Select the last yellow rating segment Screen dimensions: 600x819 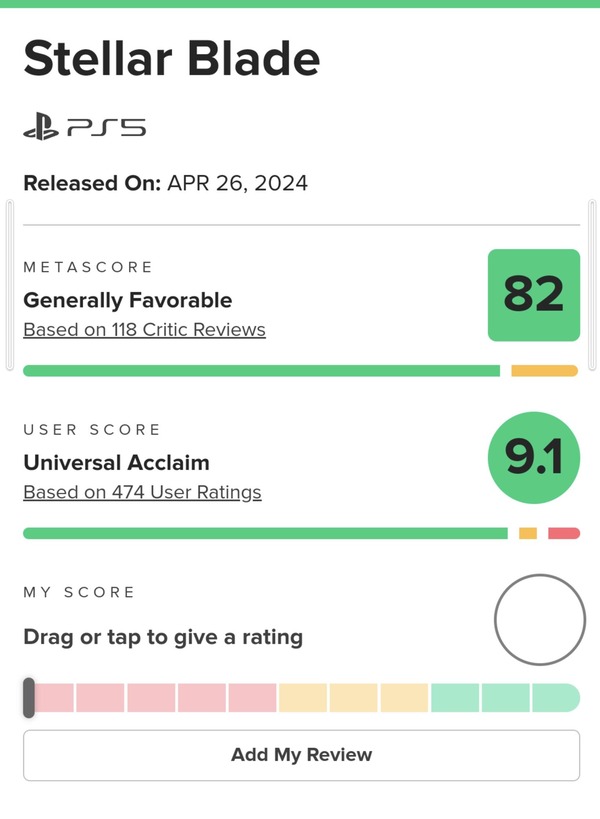click(404, 698)
